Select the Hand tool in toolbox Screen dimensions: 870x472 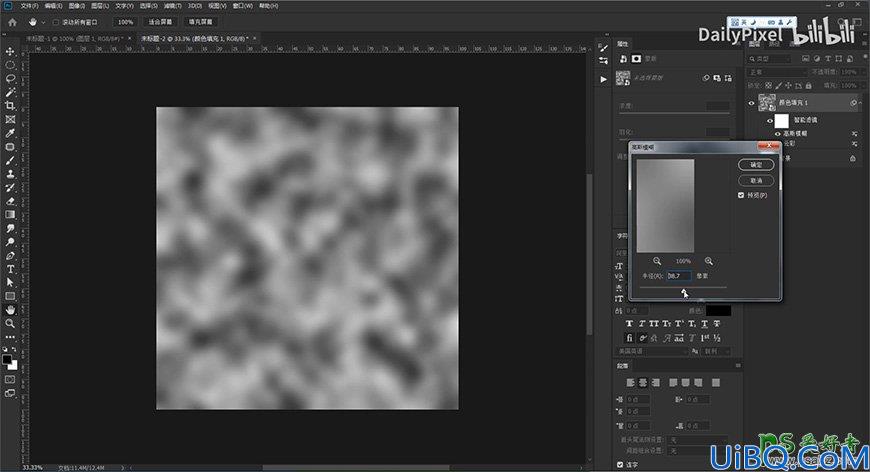(10, 309)
